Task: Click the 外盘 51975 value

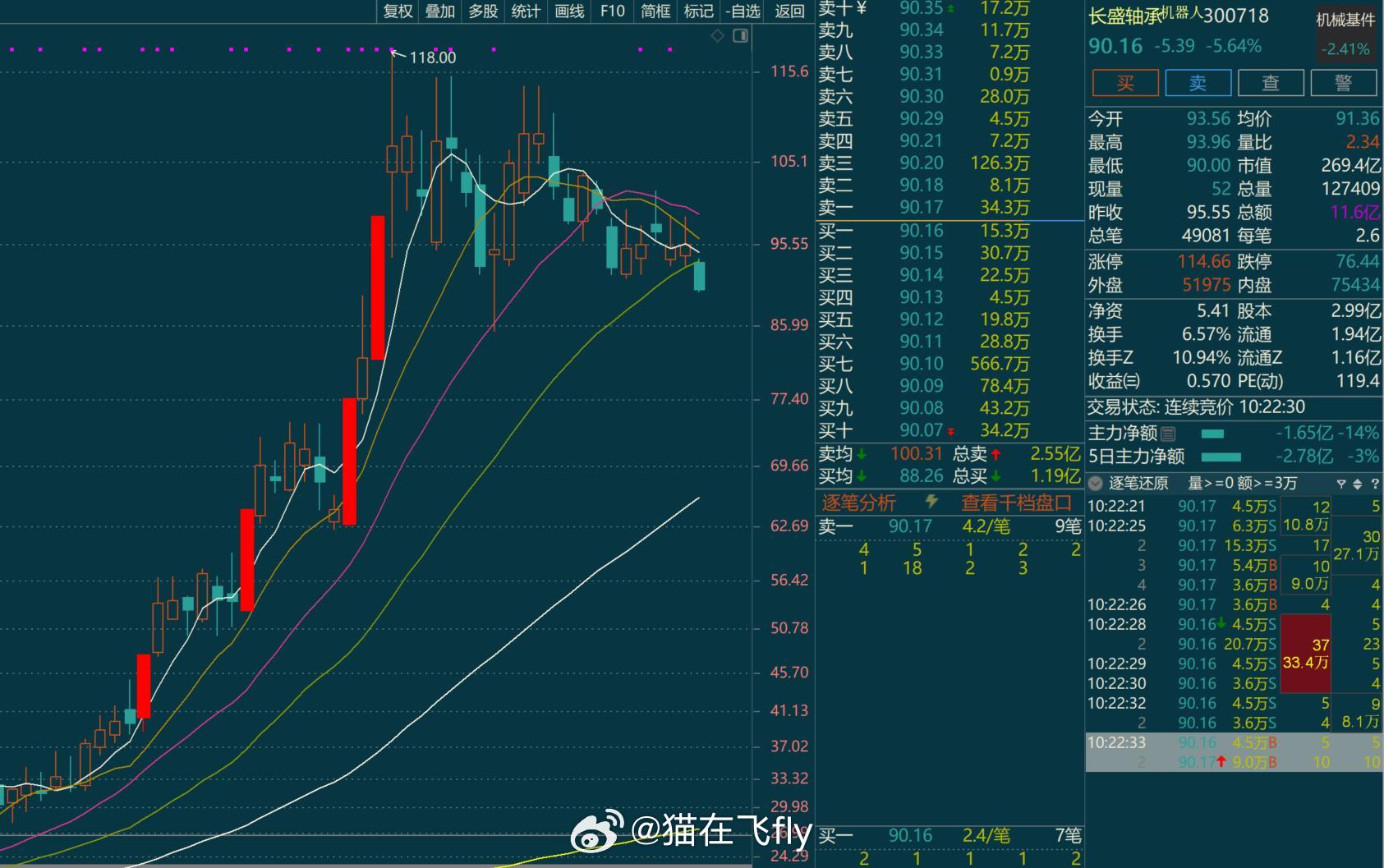Action: click(x=1206, y=285)
